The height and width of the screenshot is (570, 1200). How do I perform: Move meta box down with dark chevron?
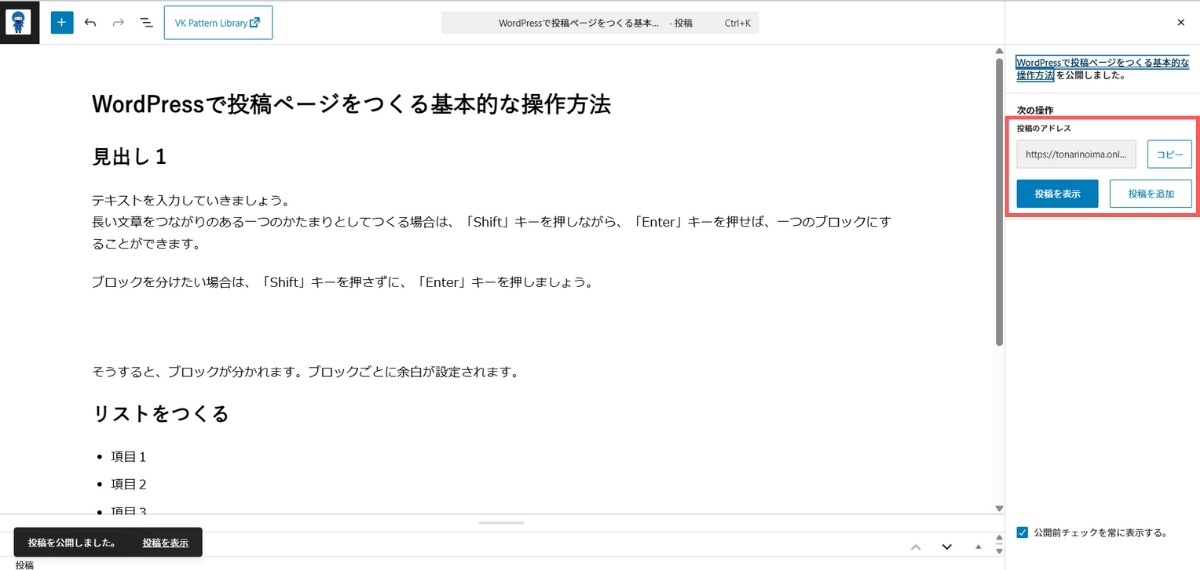[x=946, y=547]
